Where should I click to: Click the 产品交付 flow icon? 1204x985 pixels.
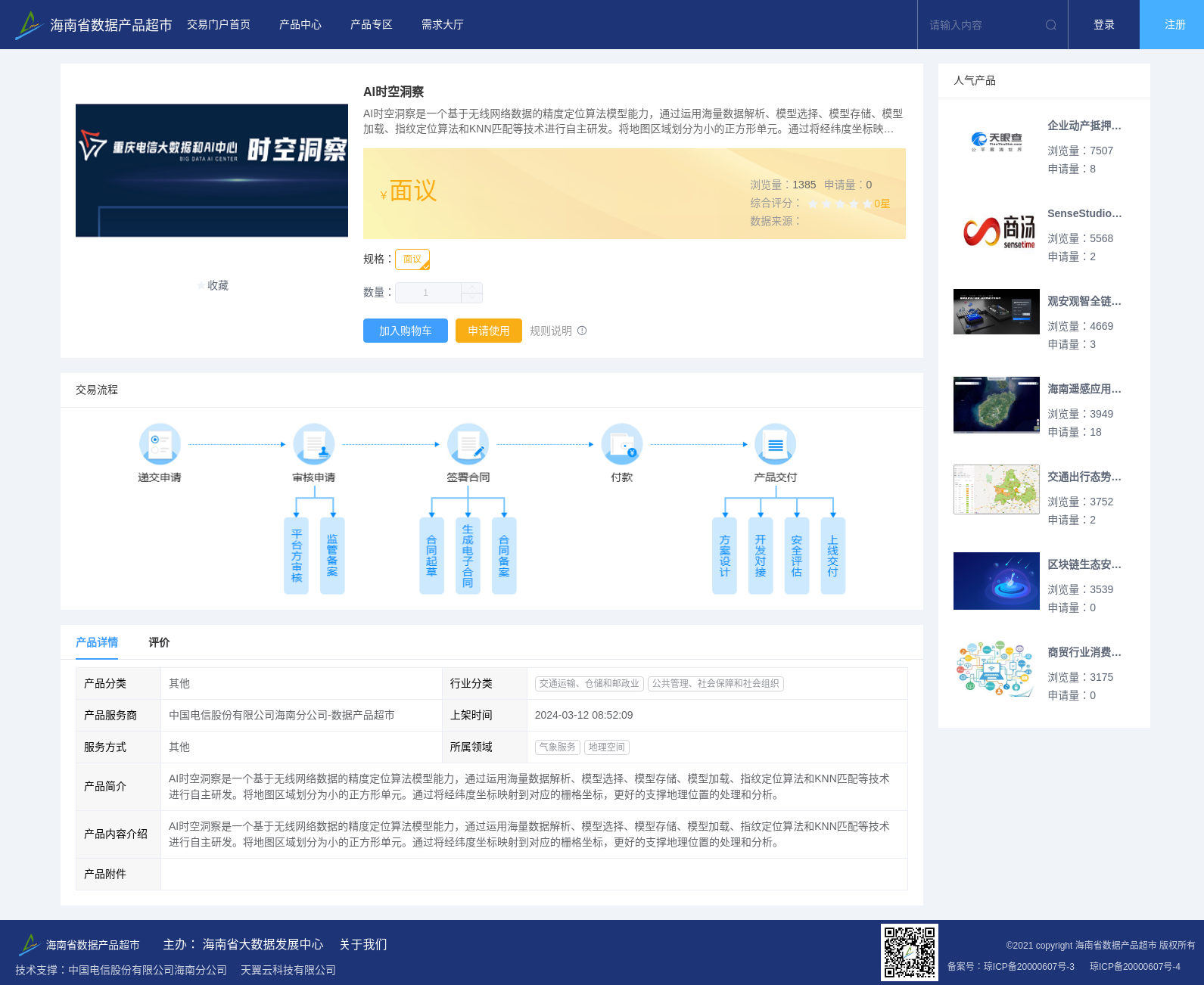click(x=776, y=444)
